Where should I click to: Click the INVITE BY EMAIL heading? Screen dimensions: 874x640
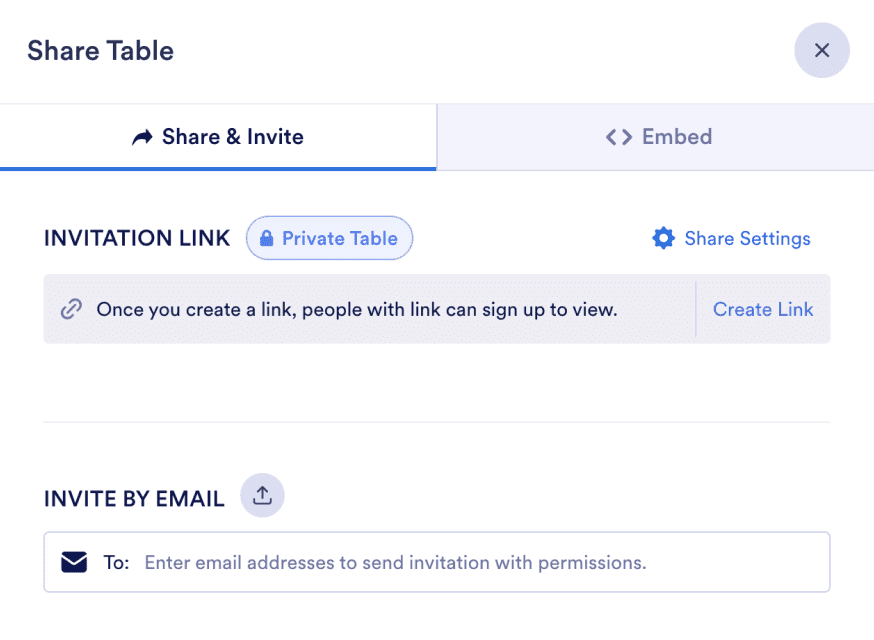[134, 496]
